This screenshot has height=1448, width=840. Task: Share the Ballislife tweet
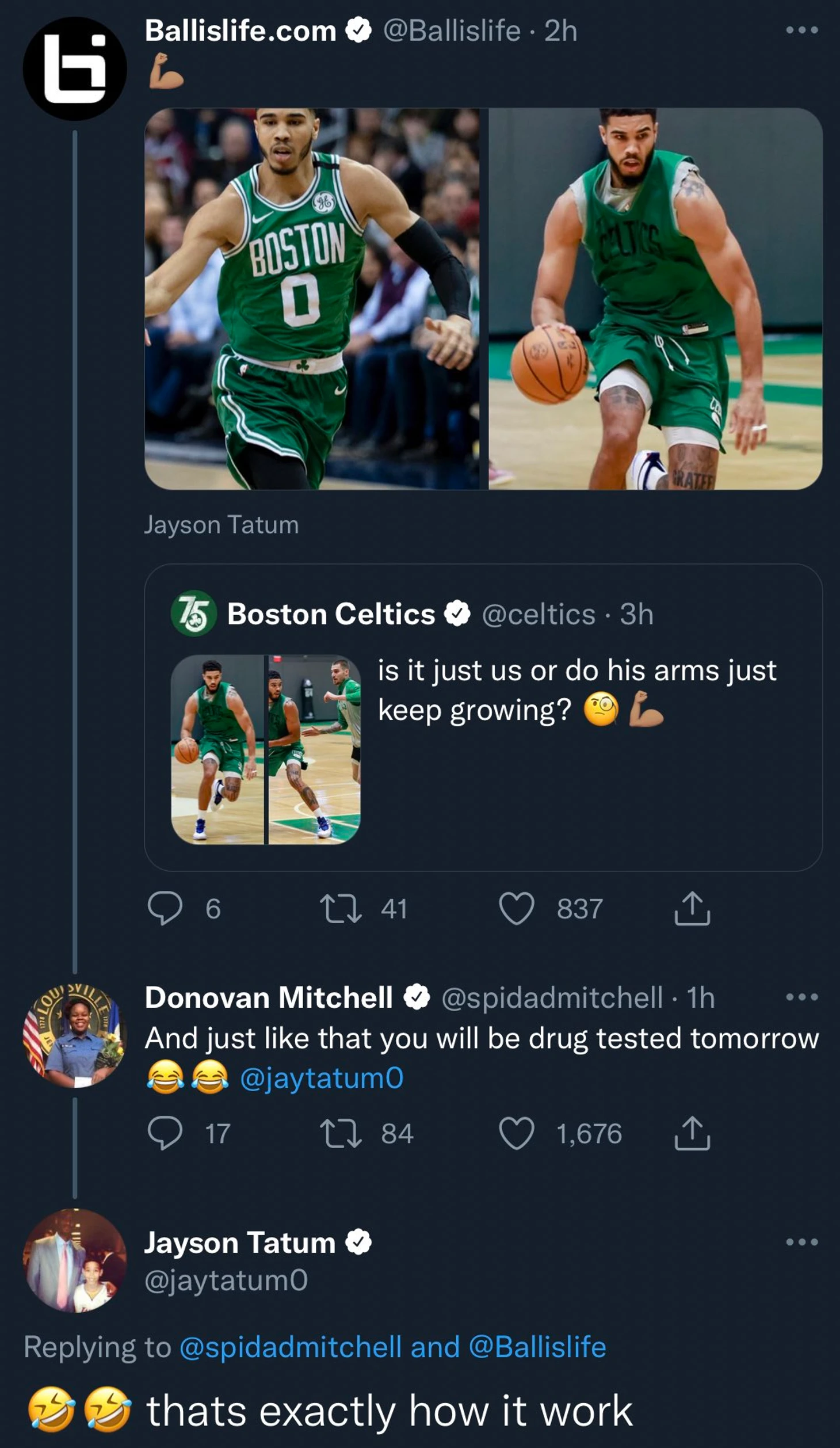click(x=692, y=909)
